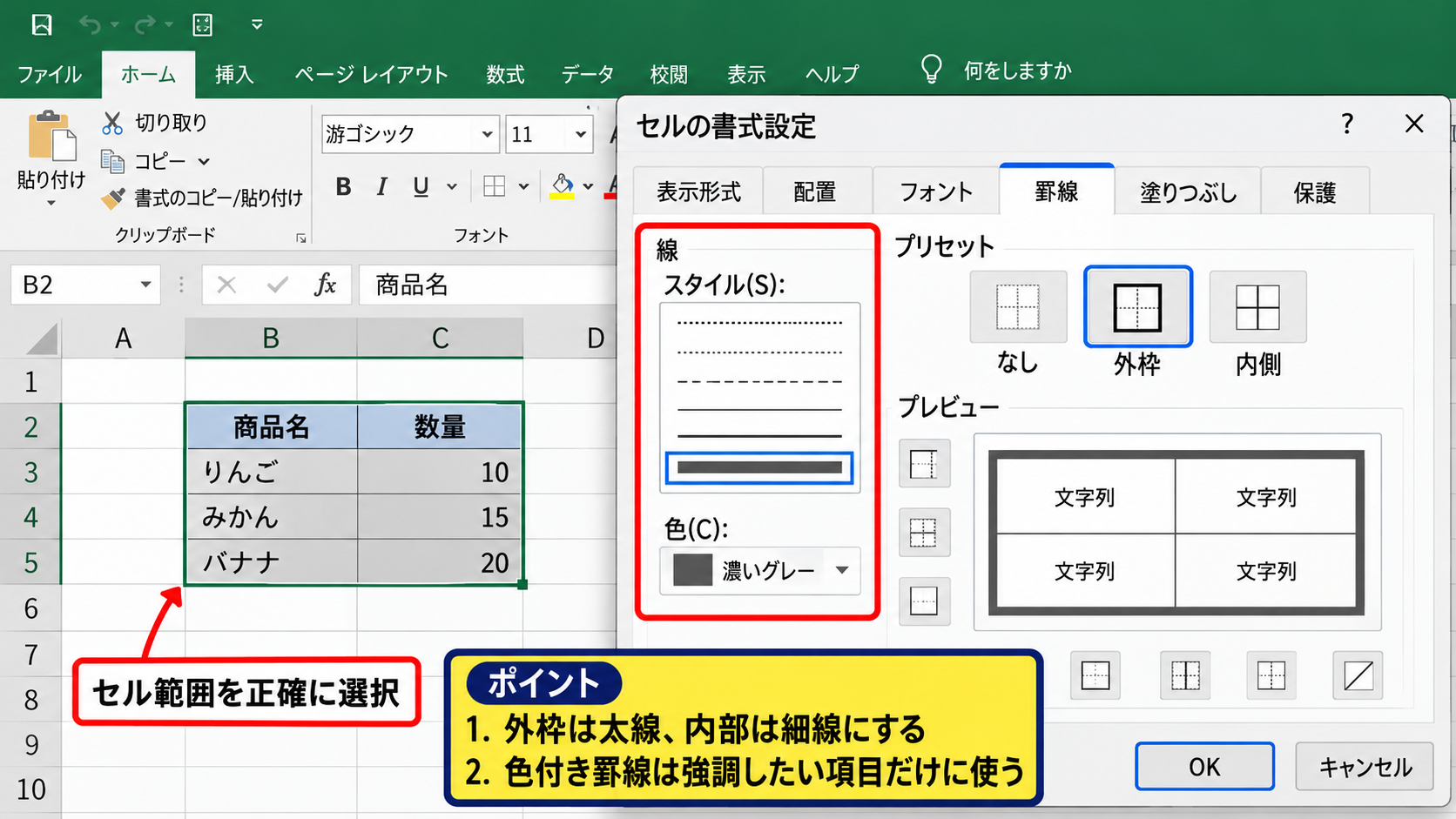Switch to the フォント tab in the dialog
The image size is (1456, 819).
point(936,191)
